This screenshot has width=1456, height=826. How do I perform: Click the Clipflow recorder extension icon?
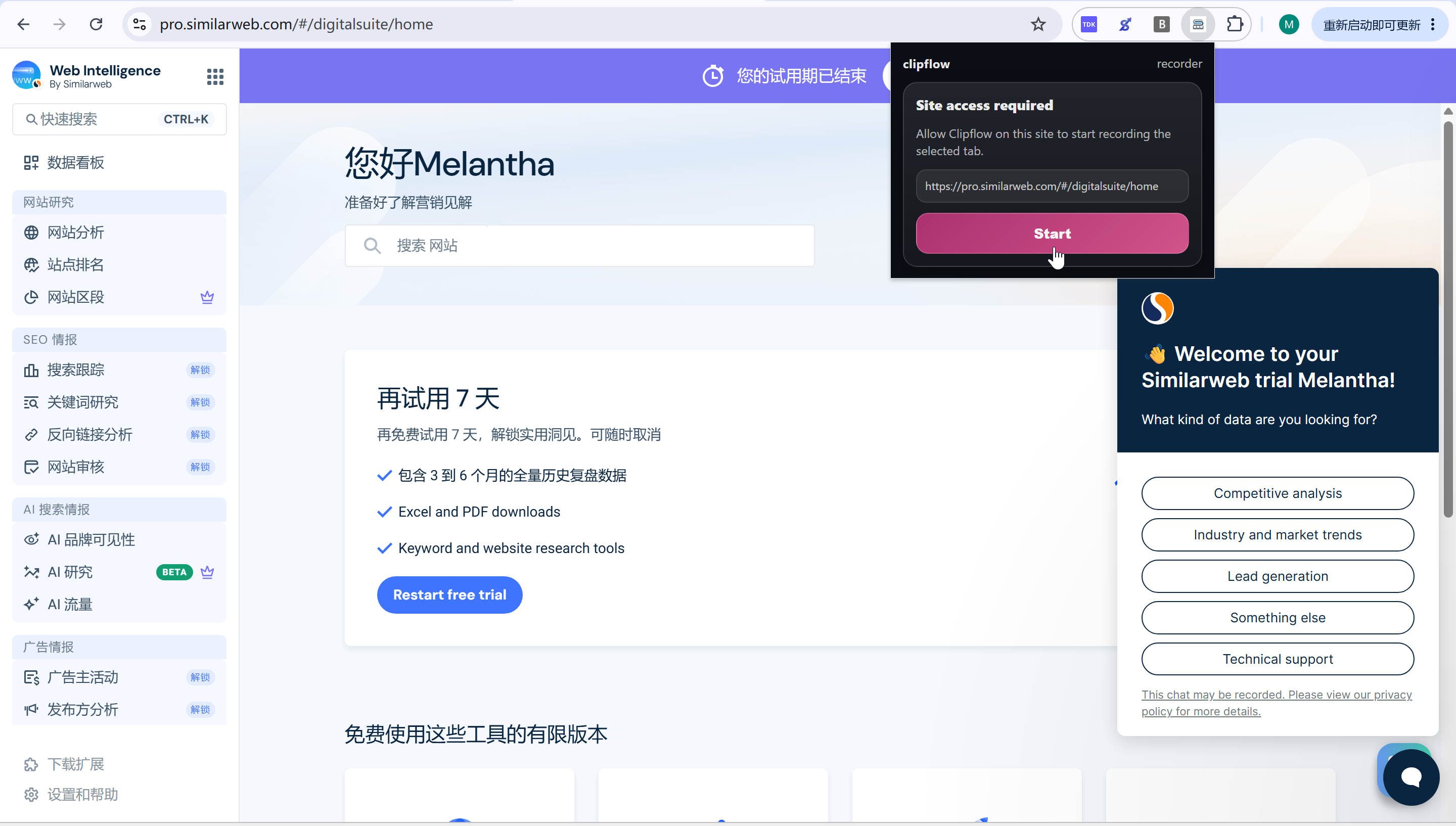[1198, 24]
